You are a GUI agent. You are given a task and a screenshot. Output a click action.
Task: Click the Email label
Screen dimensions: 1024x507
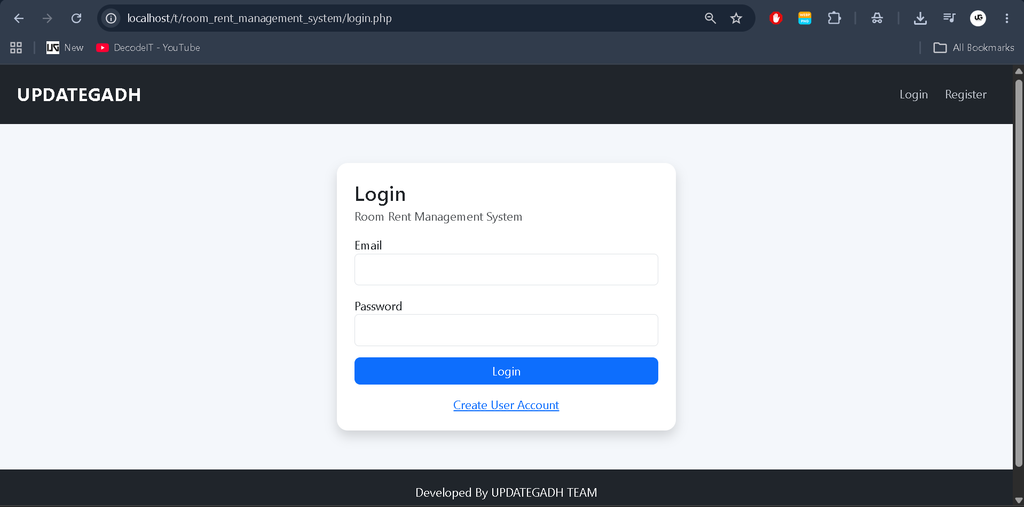click(x=368, y=246)
